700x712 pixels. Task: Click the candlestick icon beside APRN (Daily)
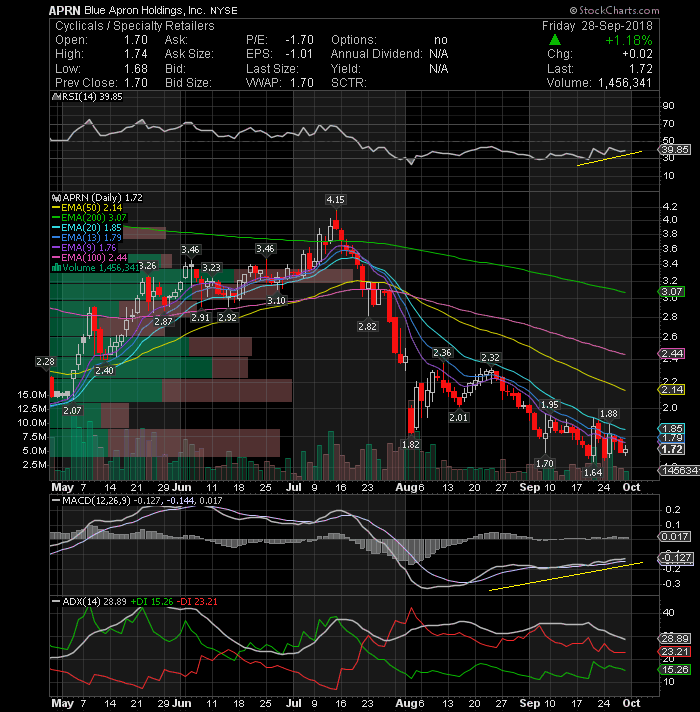point(56,198)
